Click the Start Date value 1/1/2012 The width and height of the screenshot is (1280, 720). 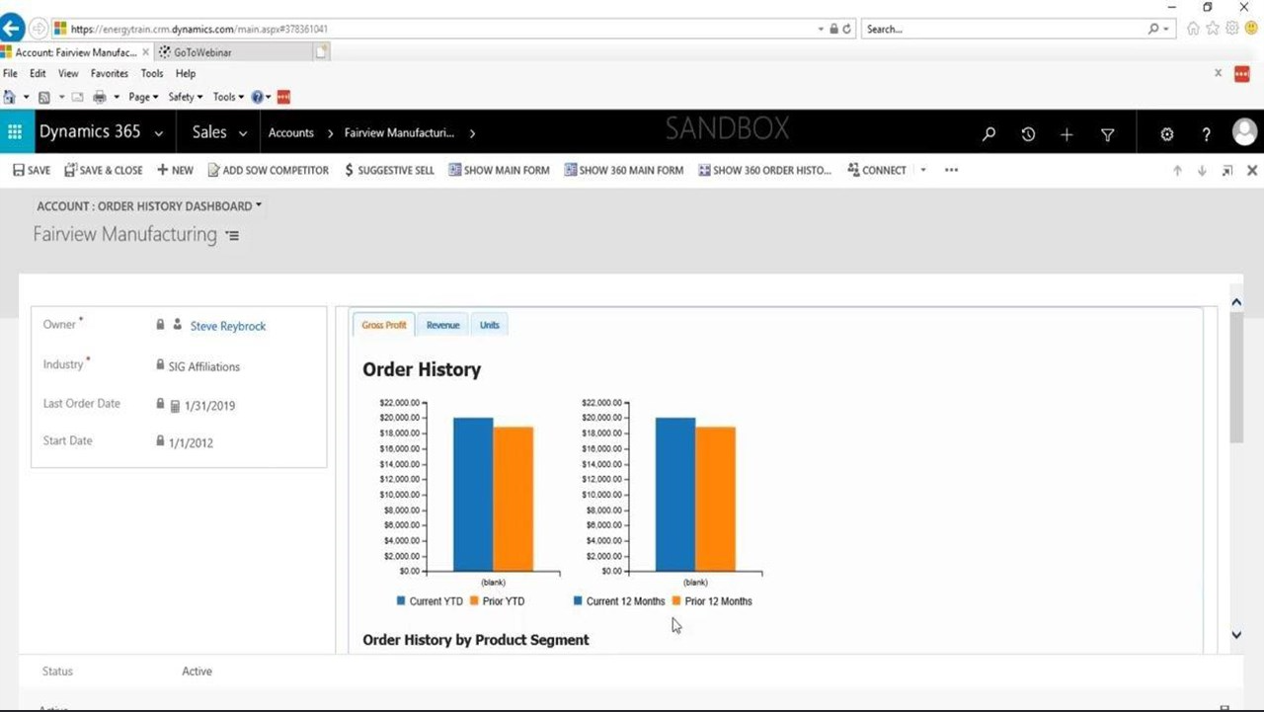pyautogui.click(x=191, y=443)
